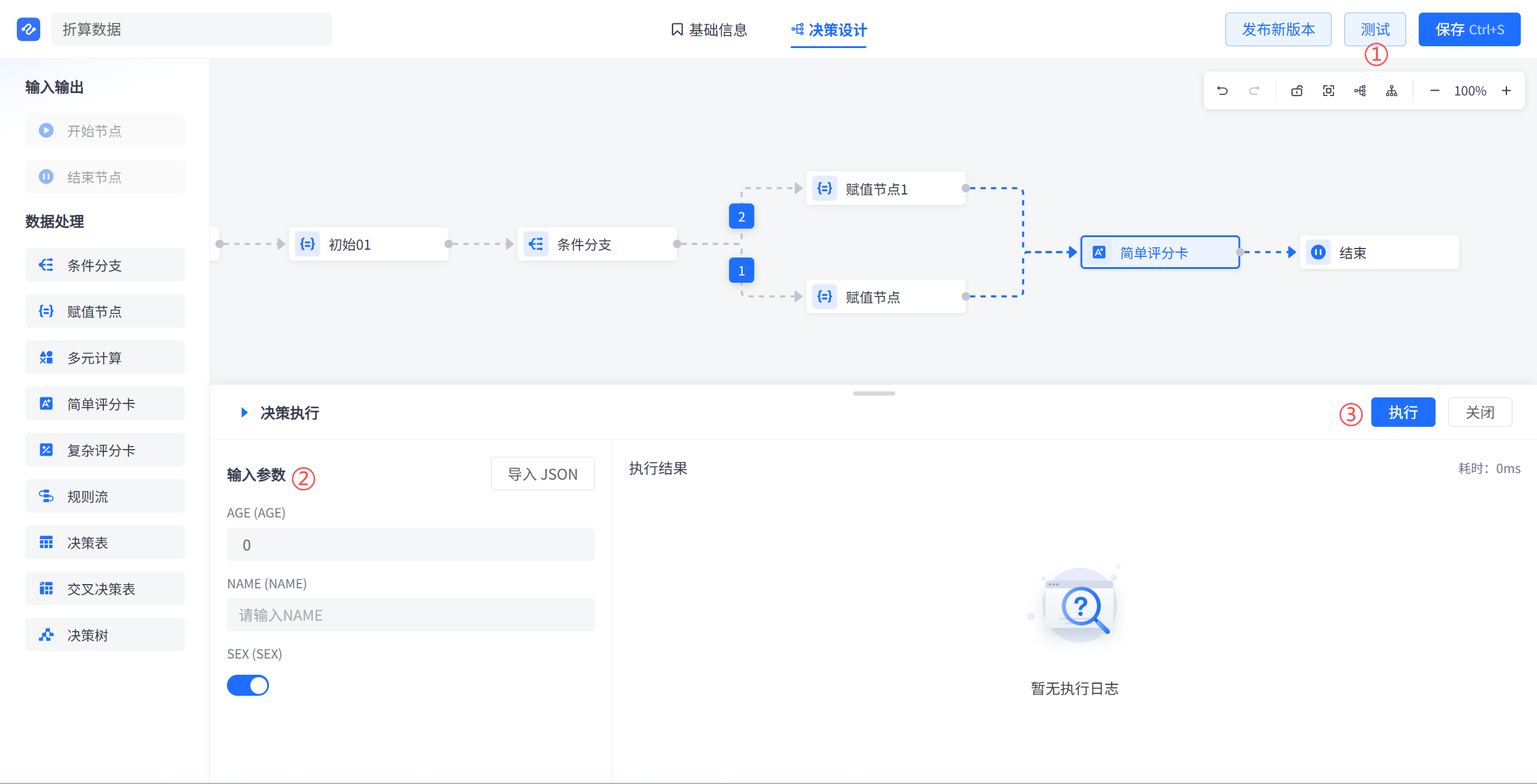This screenshot has height=784, width=1537.
Task: Select the 决策树 sidebar node
Action: click(105, 635)
